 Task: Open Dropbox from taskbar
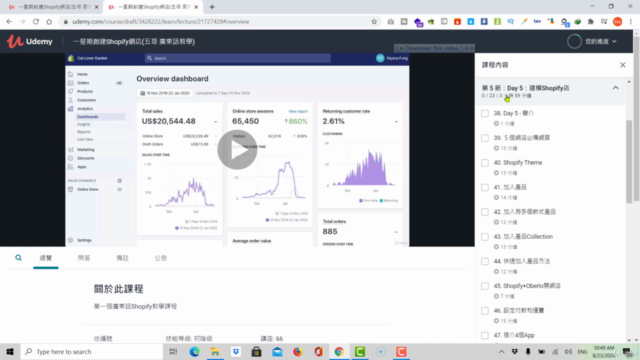click(236, 351)
